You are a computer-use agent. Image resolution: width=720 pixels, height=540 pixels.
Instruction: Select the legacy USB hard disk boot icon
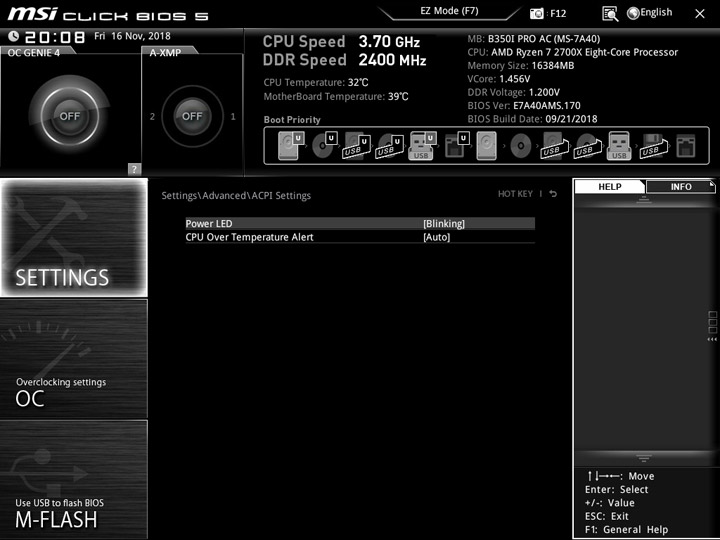point(554,146)
